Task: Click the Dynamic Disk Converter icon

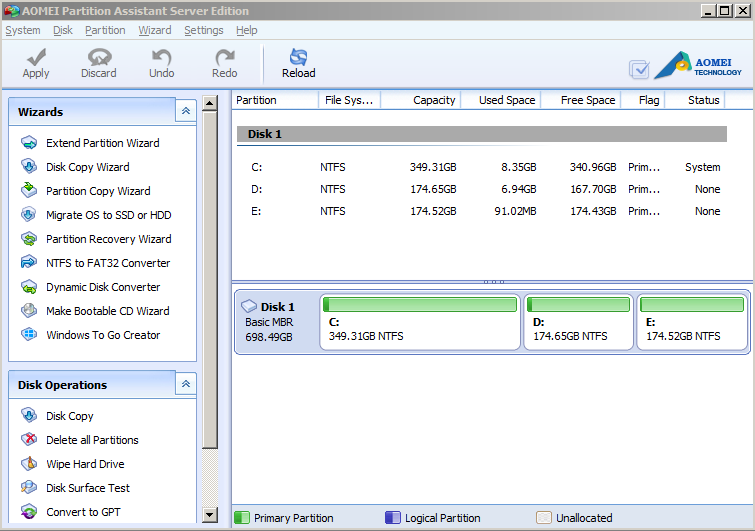Action: [x=29, y=287]
